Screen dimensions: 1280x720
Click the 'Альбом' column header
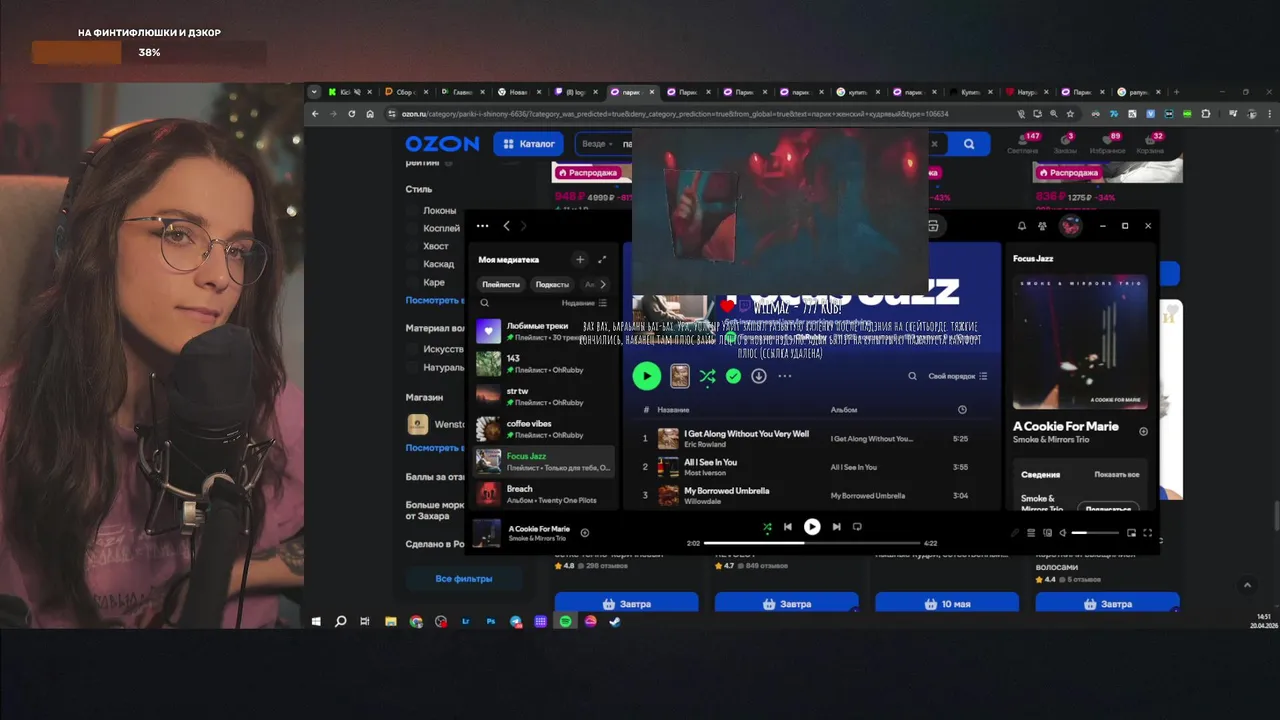click(x=844, y=410)
